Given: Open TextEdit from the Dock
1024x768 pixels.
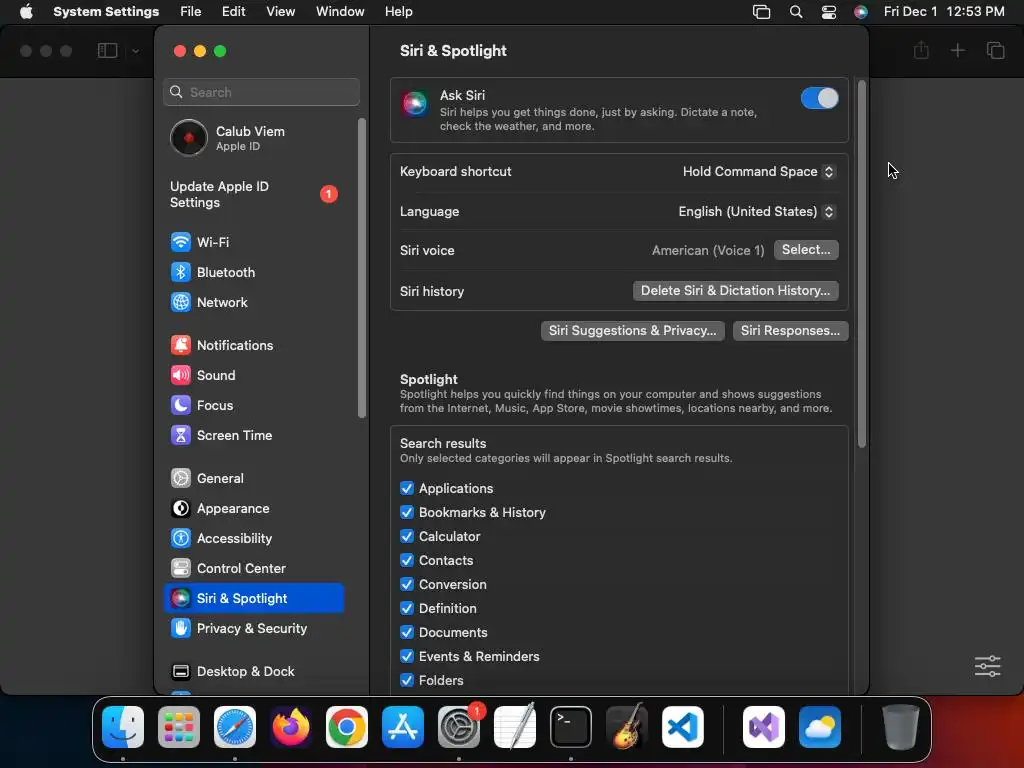Looking at the screenshot, I should 515,727.
